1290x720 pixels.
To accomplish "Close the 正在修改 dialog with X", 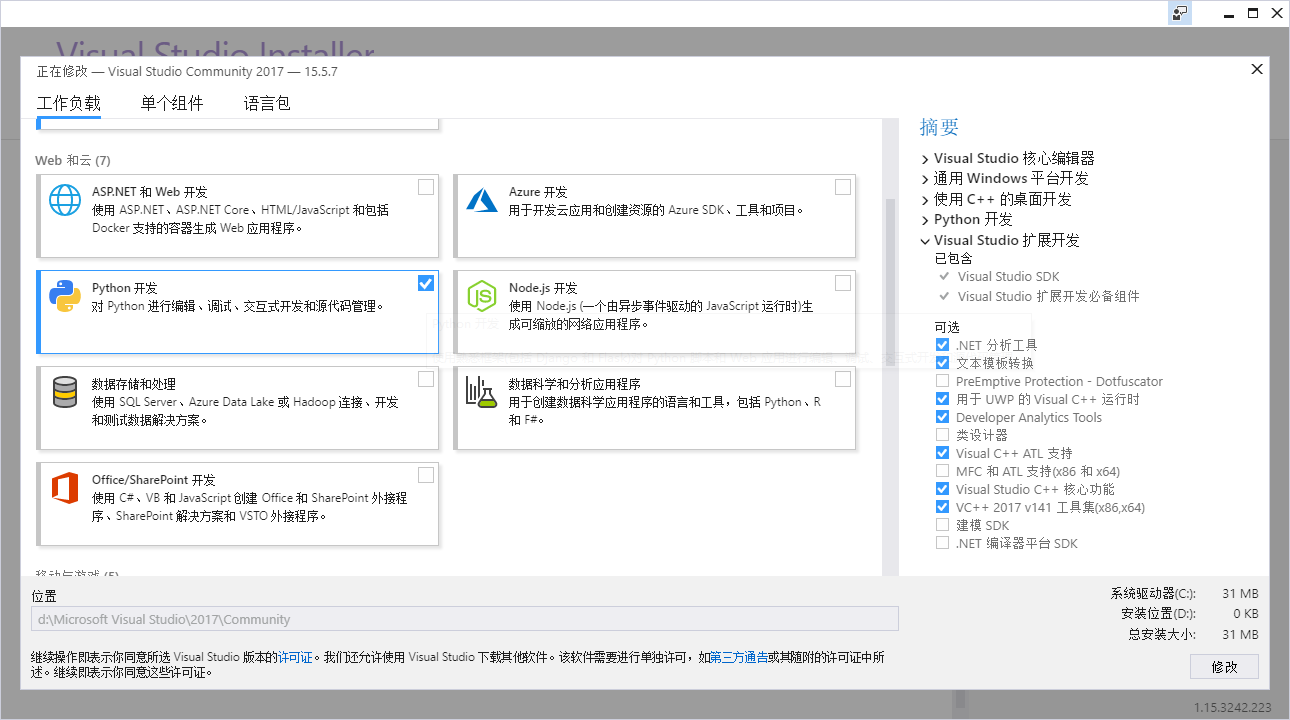I will (1257, 69).
